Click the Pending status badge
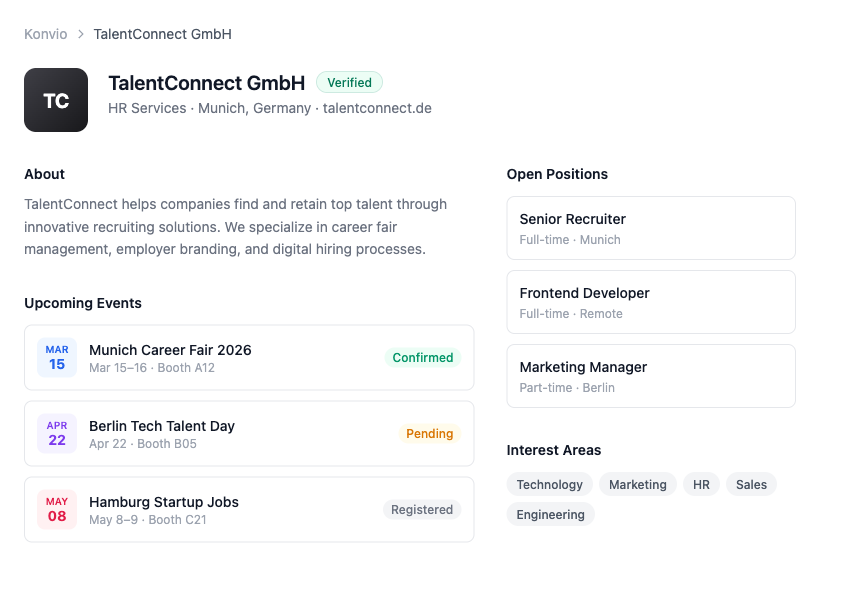Viewport: 860px width, 600px height. tap(430, 433)
